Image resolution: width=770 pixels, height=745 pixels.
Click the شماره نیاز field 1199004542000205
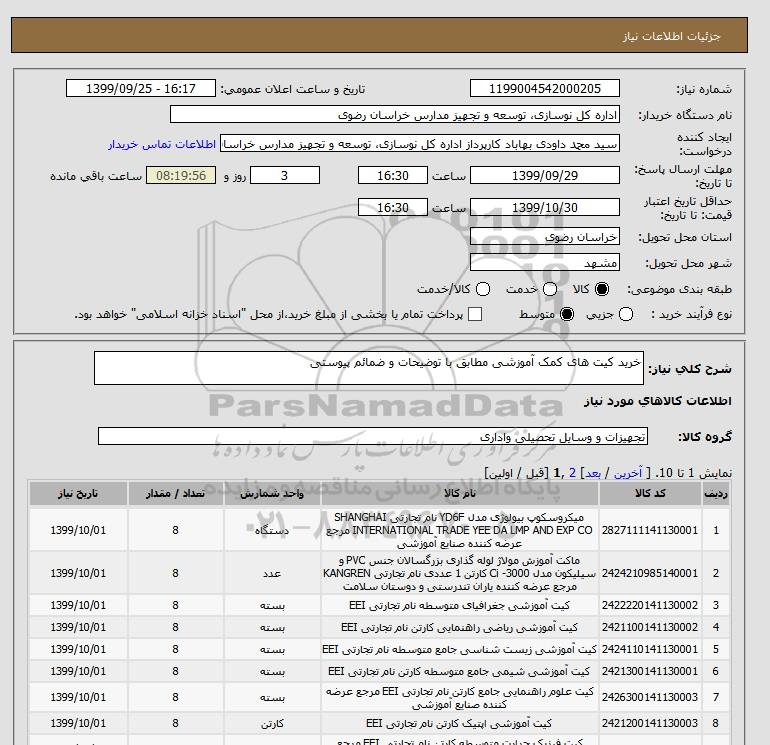coord(545,88)
